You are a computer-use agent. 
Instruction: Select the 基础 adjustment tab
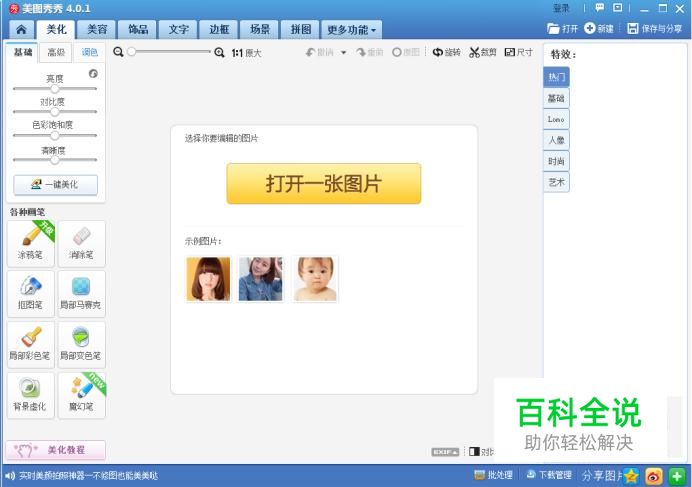coord(23,52)
